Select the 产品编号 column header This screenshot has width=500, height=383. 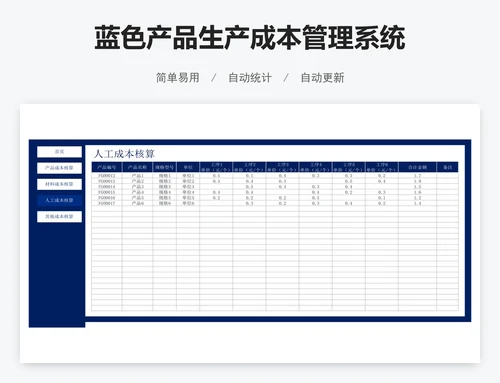[x=107, y=167]
